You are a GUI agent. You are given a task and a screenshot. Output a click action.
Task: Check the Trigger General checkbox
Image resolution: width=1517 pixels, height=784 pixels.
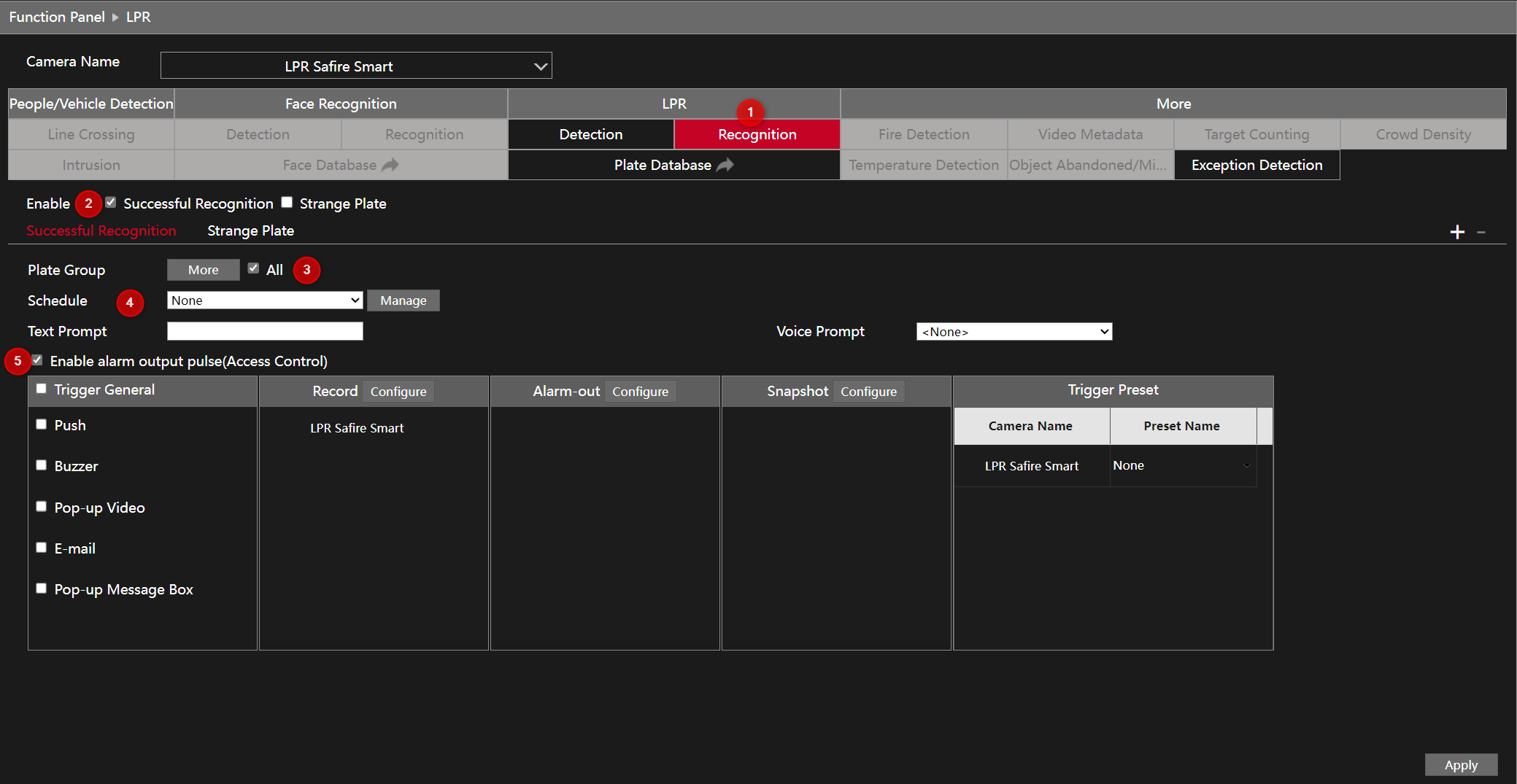(41, 388)
